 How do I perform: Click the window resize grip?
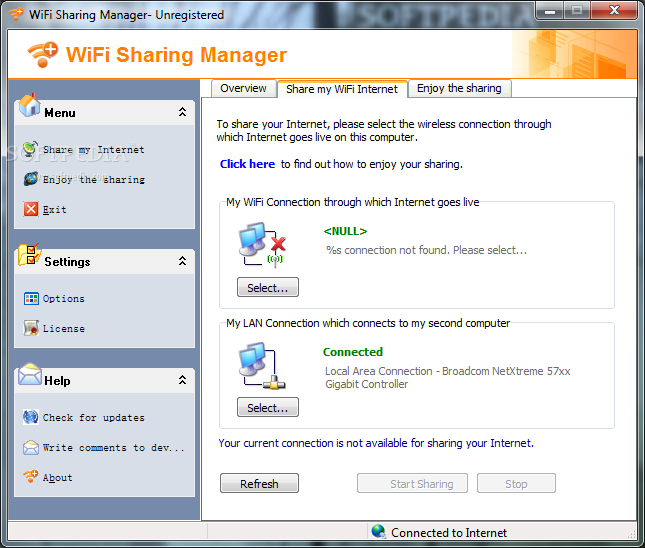[x=632, y=534]
